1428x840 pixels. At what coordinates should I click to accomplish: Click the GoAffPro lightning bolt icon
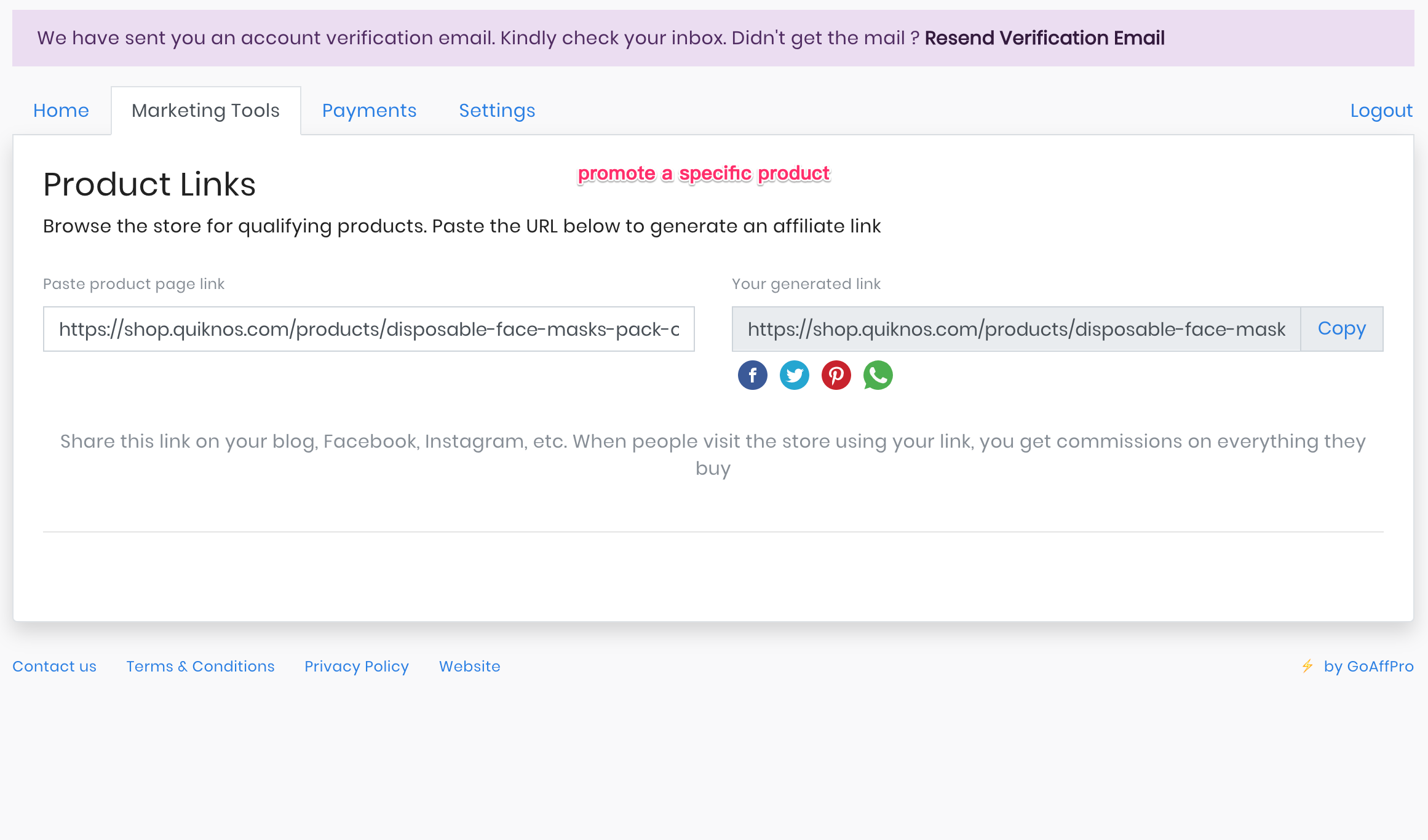pyautogui.click(x=1307, y=666)
